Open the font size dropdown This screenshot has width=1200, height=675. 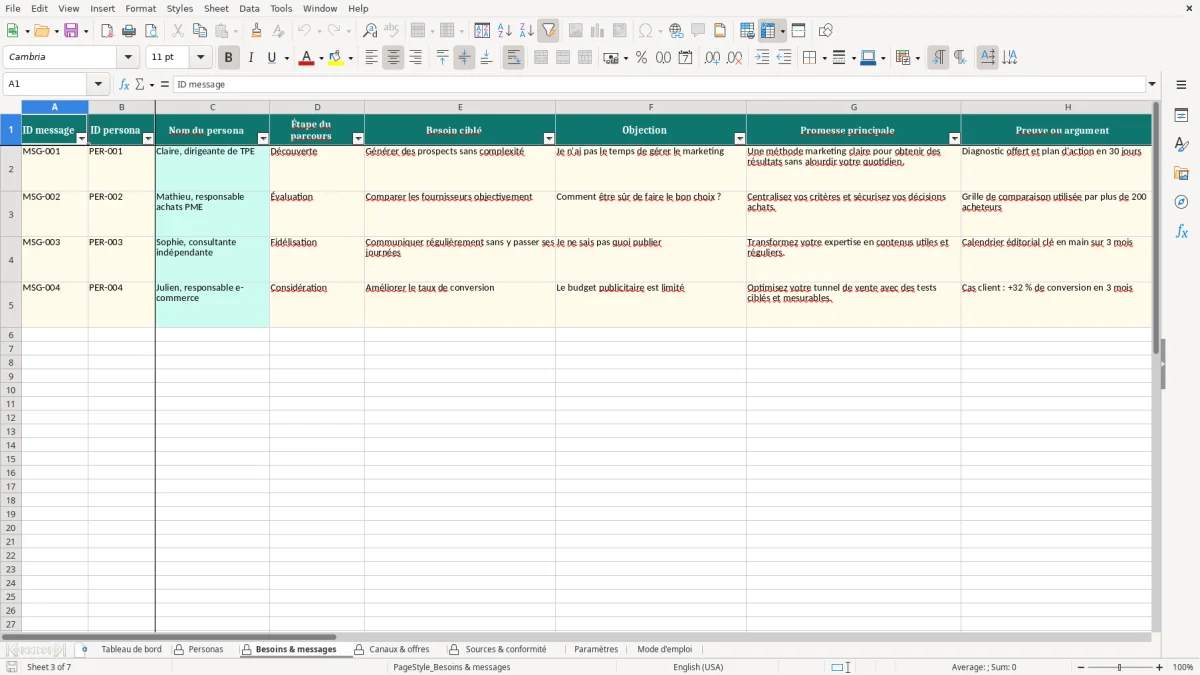(200, 58)
